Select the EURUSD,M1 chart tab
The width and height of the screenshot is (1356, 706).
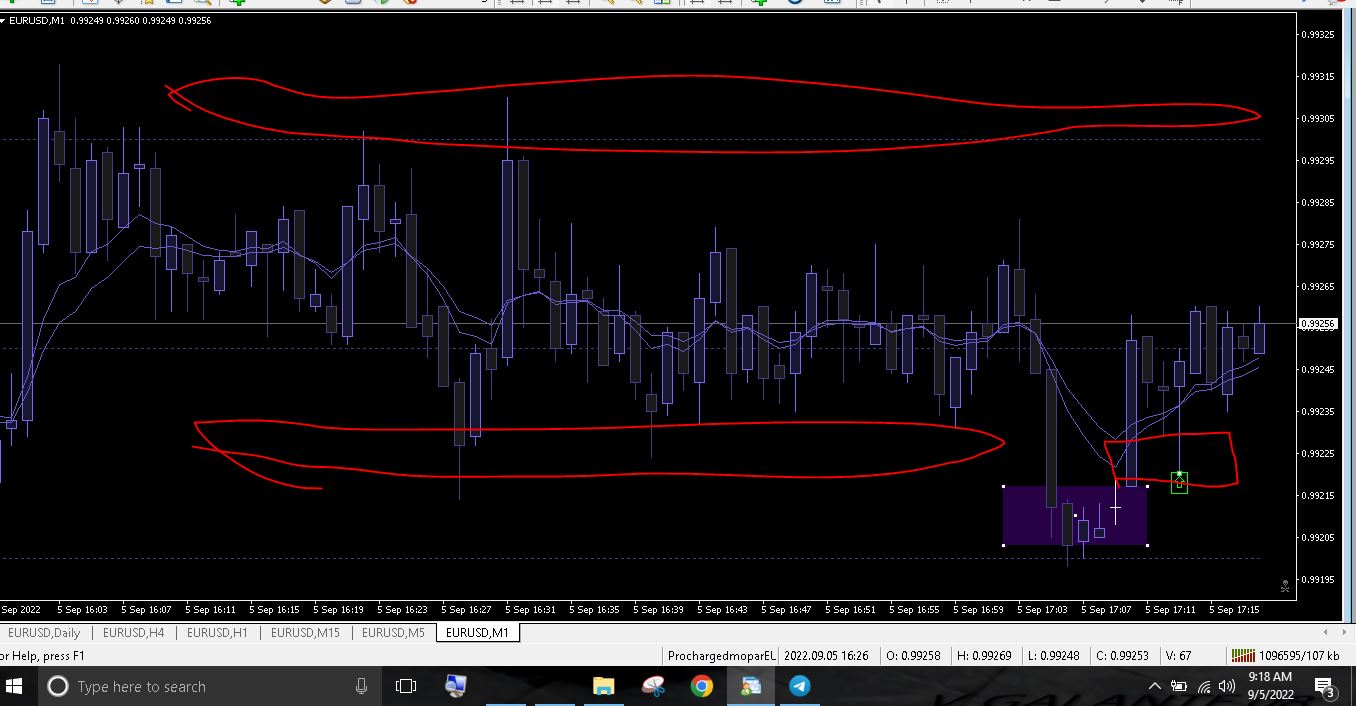point(477,633)
